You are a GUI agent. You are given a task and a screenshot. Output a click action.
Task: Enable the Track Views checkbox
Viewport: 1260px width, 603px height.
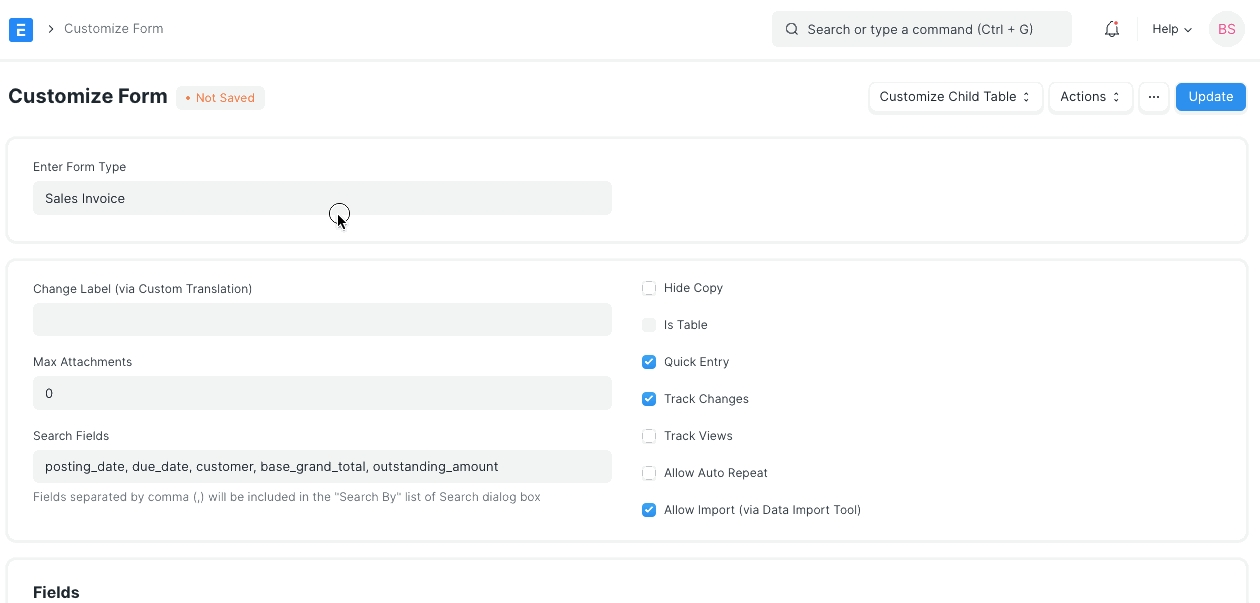tap(649, 436)
